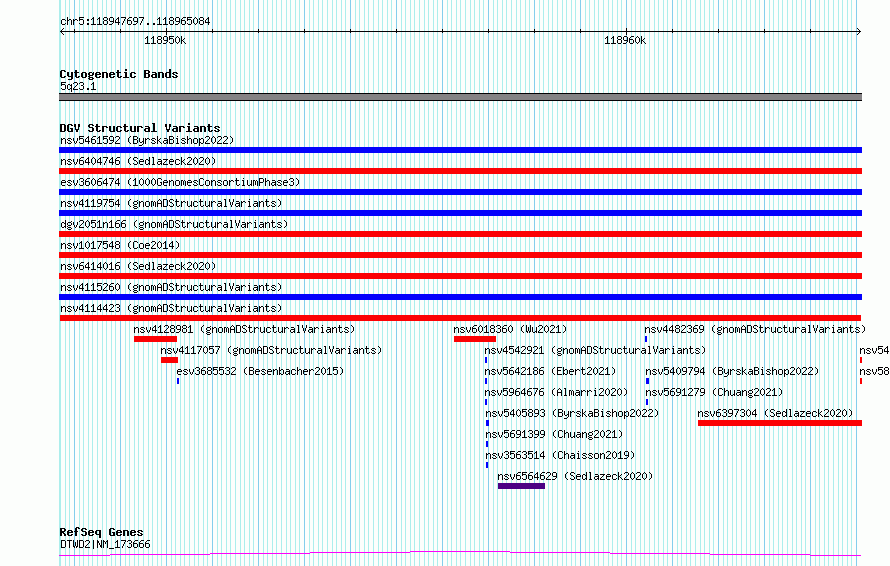Click the DGV Structural Variants track title
890x566 pixels.
[140, 128]
